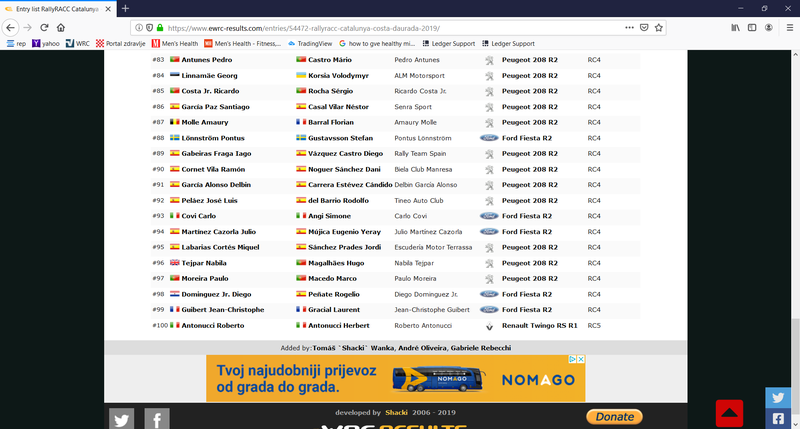
Task: Jump to top with red arrow button
Action: (729, 413)
